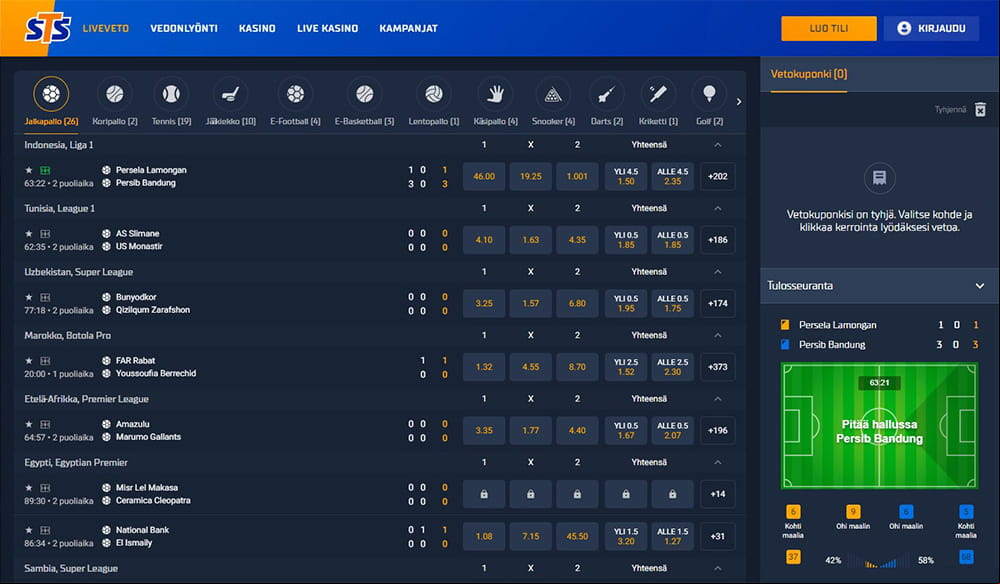The height and width of the screenshot is (584, 1000).
Task: Open the Kampanjat menu item
Action: coord(408,28)
